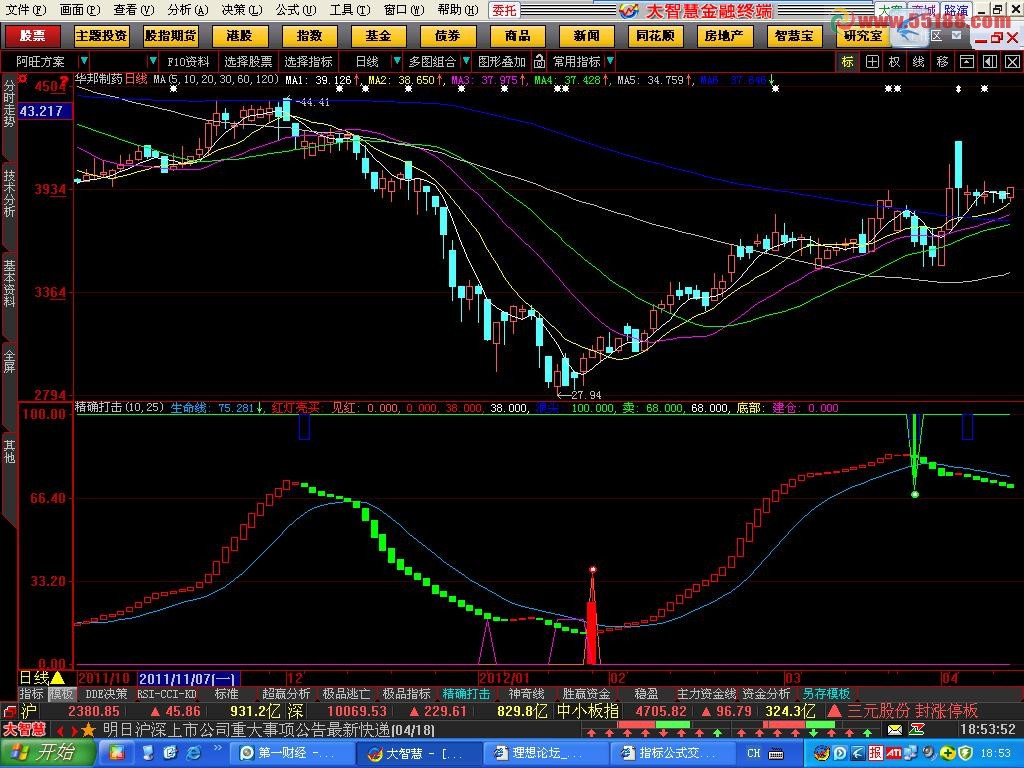Switch to 基本资料 side tab
Image resolution: width=1024 pixels, height=768 pixels.
click(9, 283)
